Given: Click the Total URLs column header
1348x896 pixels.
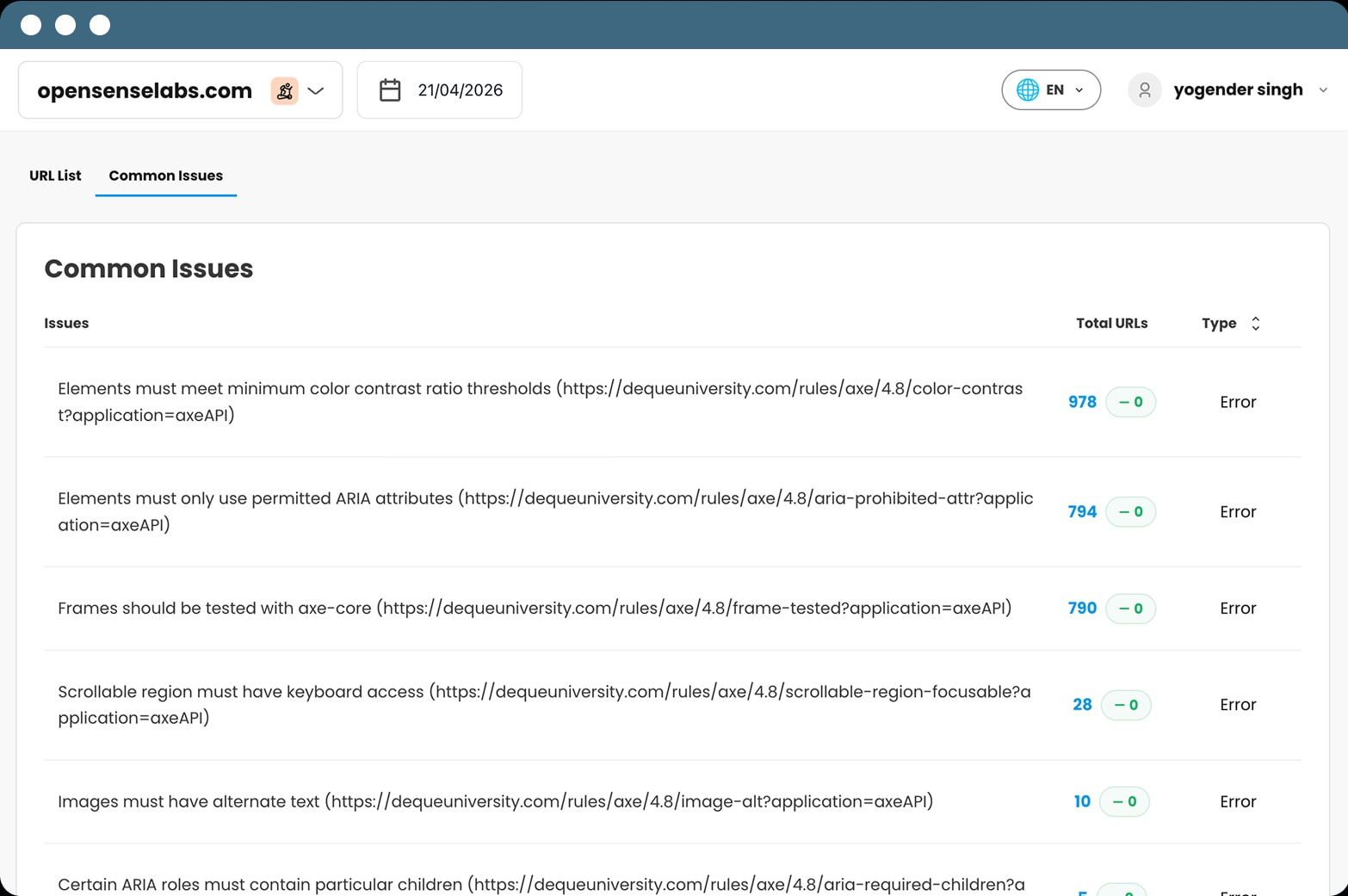Looking at the screenshot, I should pyautogui.click(x=1111, y=324).
